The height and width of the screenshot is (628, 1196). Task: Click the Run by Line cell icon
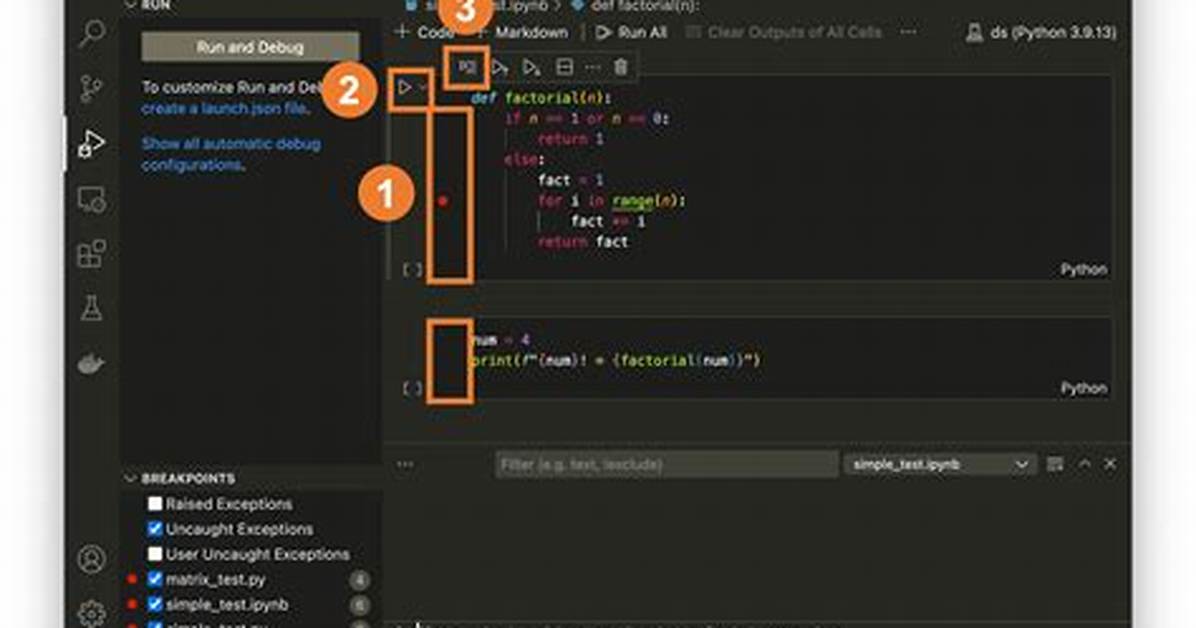(x=467, y=68)
